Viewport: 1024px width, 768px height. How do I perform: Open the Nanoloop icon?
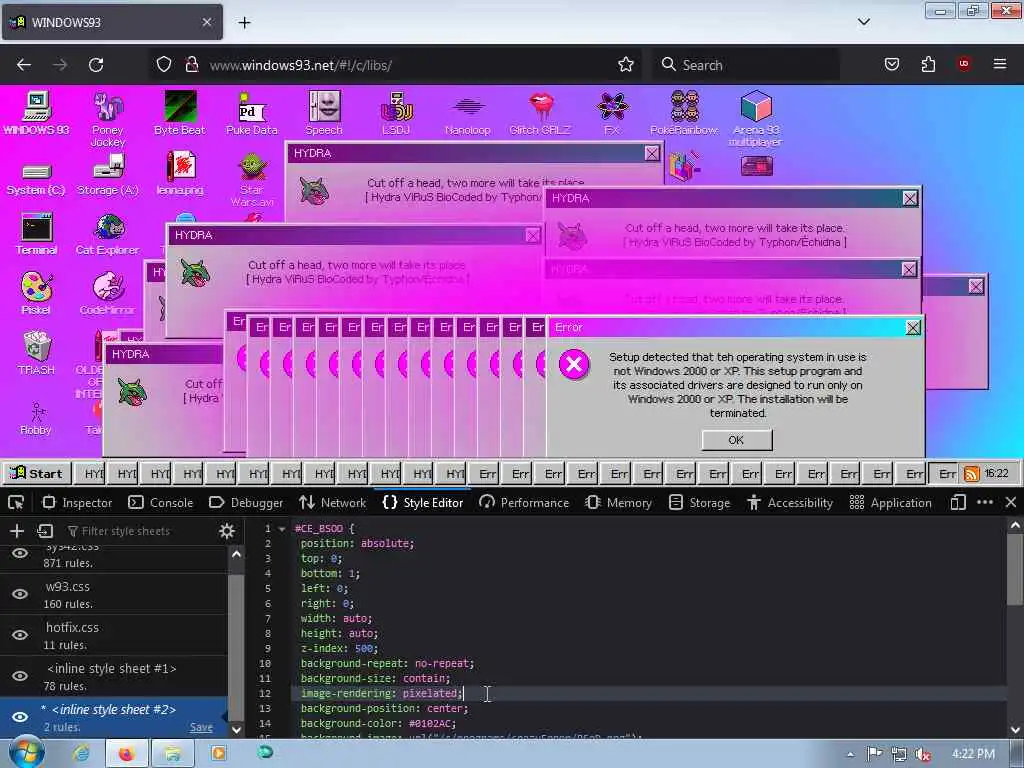[x=468, y=112]
